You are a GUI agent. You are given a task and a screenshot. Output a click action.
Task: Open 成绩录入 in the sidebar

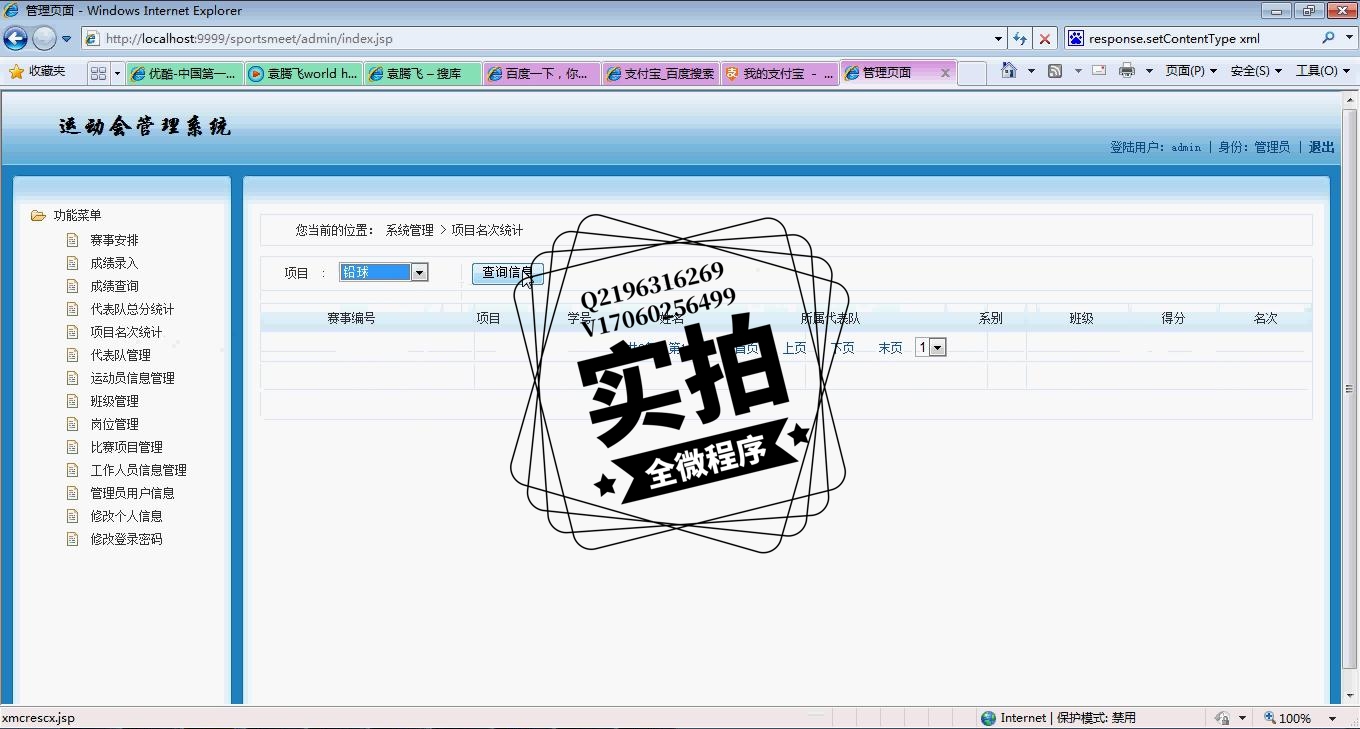114,263
